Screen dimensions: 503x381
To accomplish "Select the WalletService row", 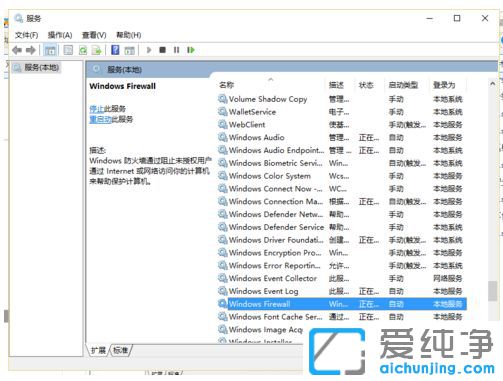I will tap(342, 112).
